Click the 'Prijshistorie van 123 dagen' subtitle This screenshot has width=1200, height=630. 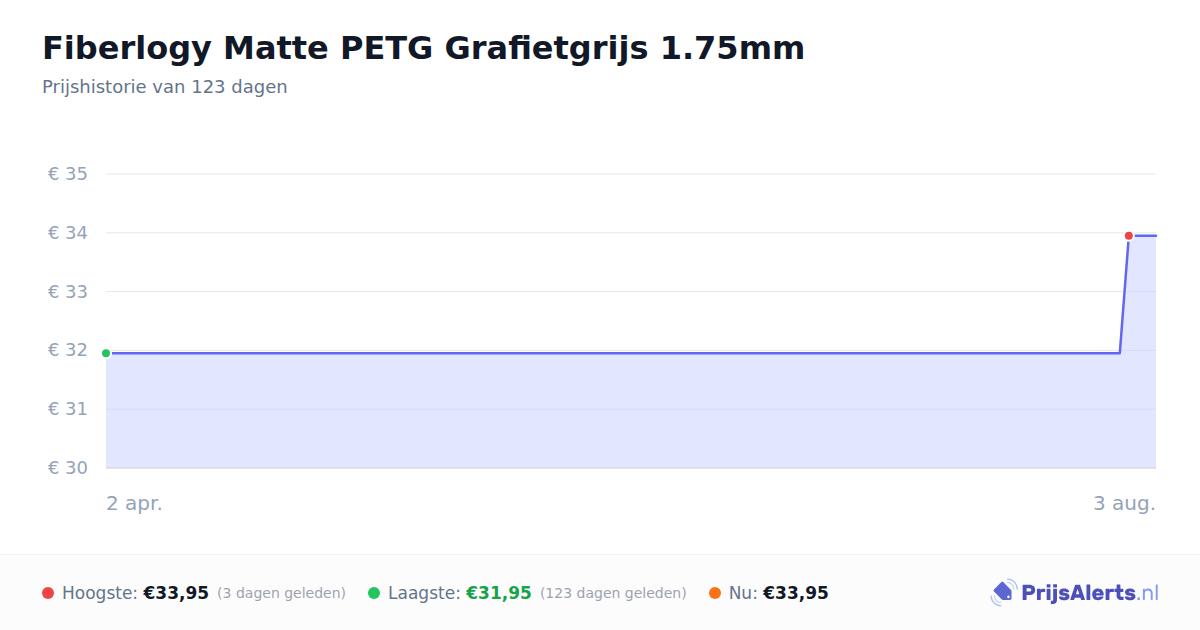tap(165, 87)
